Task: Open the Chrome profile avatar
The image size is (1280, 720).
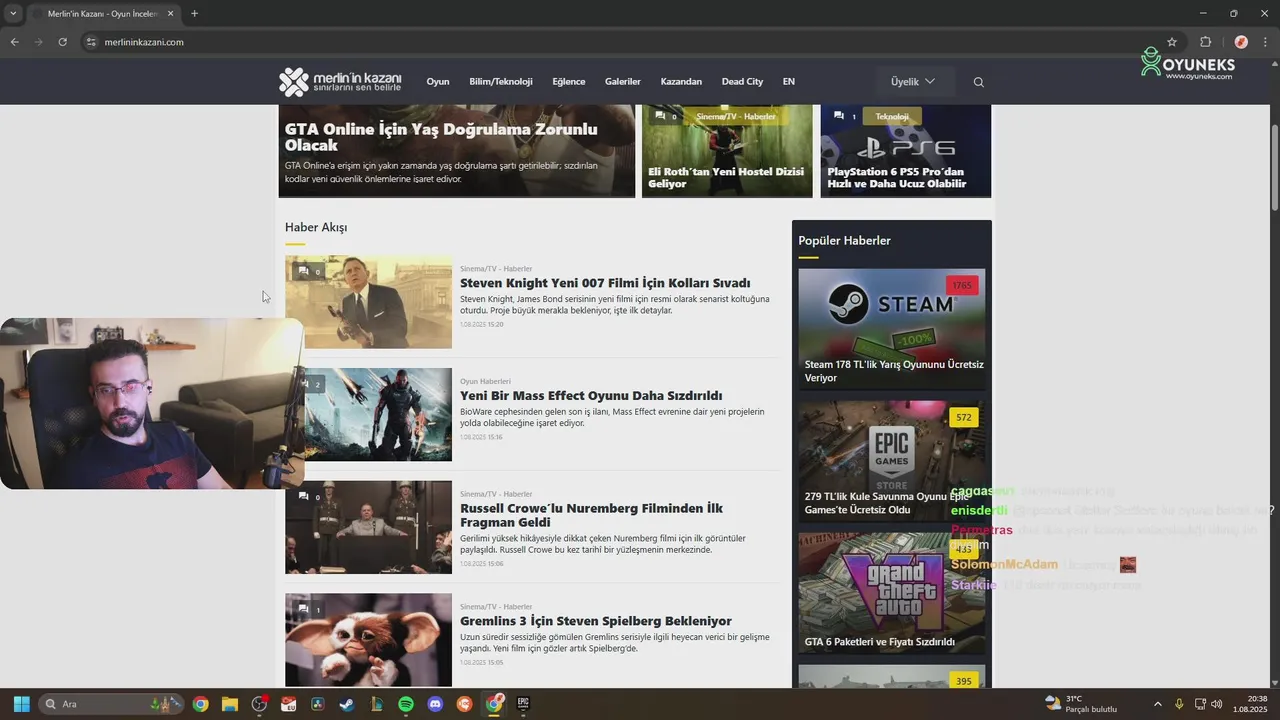Action: (1241, 42)
